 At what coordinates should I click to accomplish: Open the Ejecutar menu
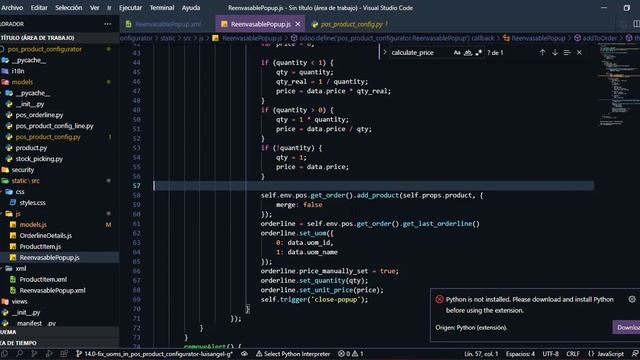[131, 8]
